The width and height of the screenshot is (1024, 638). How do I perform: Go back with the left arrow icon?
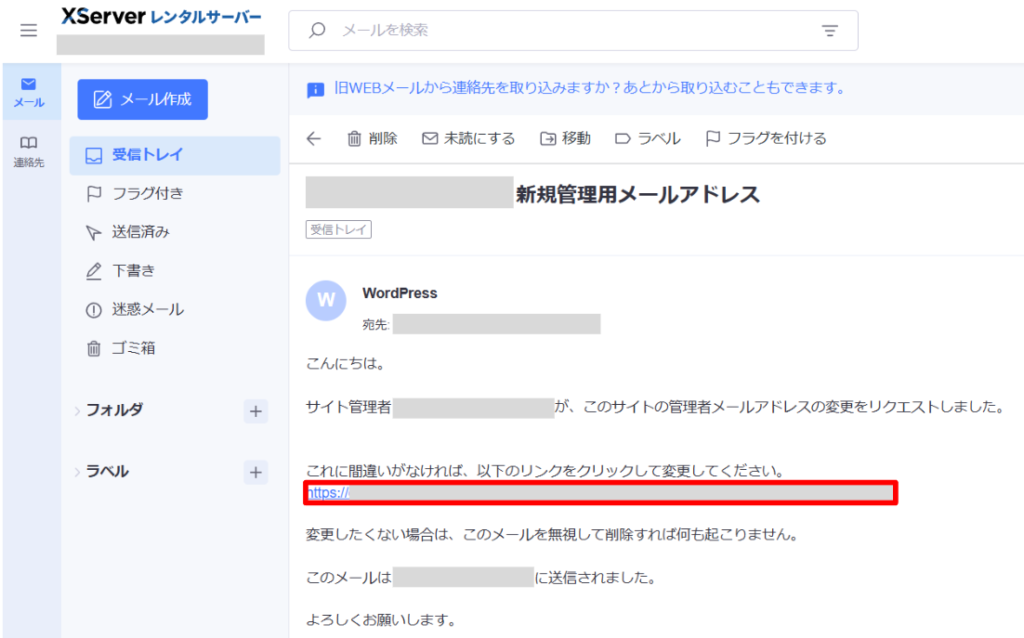click(313, 139)
